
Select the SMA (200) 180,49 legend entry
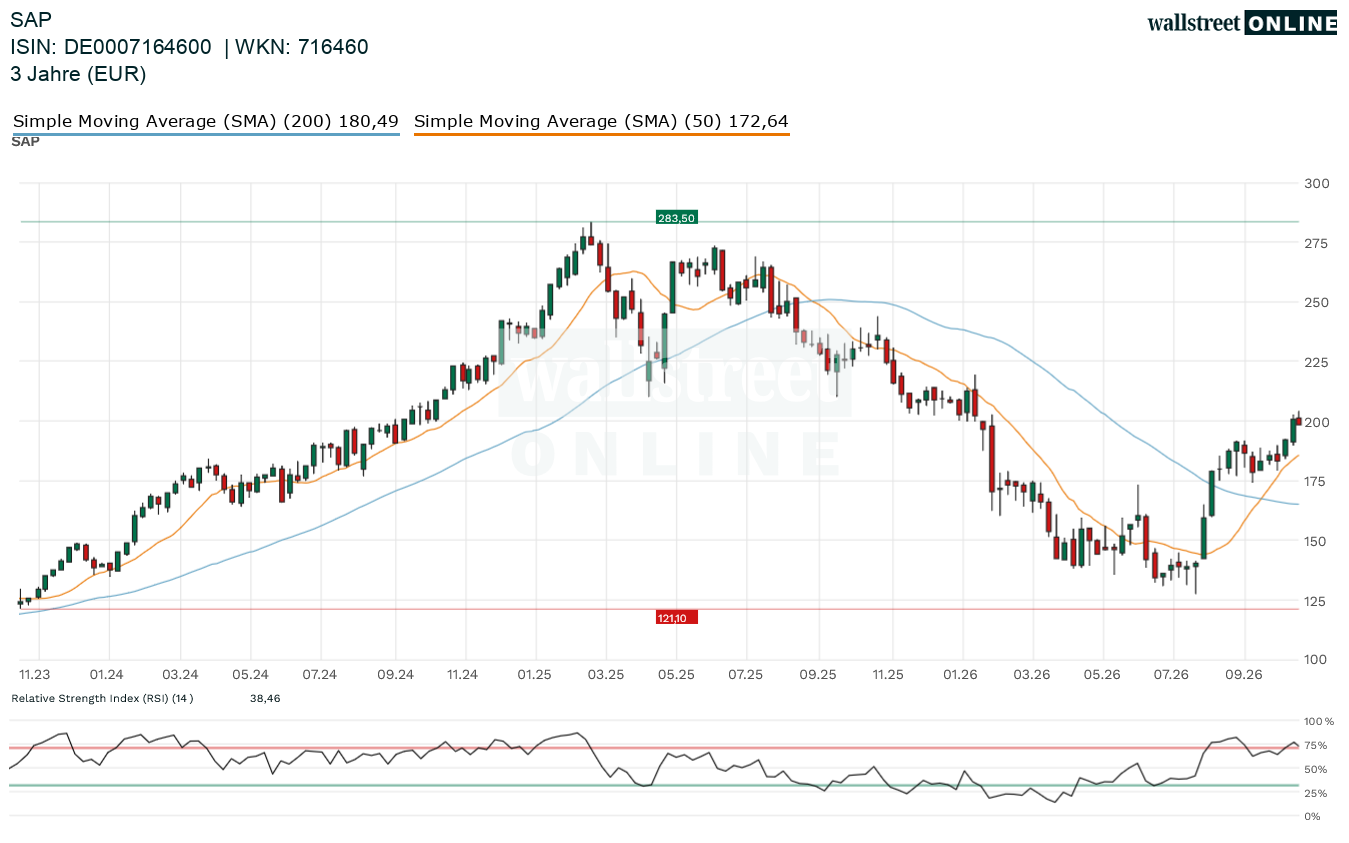[x=206, y=122]
